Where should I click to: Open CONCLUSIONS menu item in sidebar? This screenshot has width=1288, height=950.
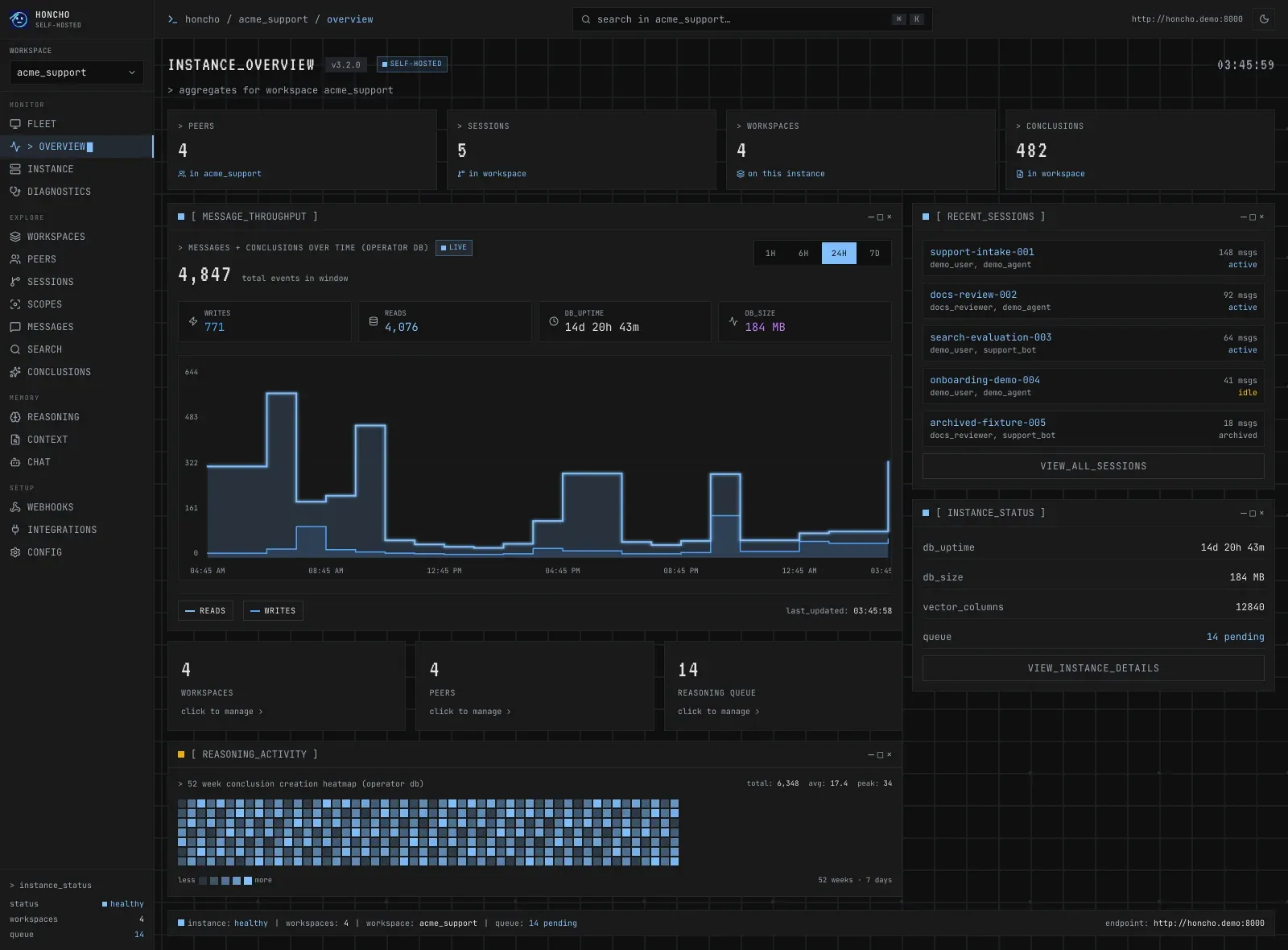tap(76, 372)
